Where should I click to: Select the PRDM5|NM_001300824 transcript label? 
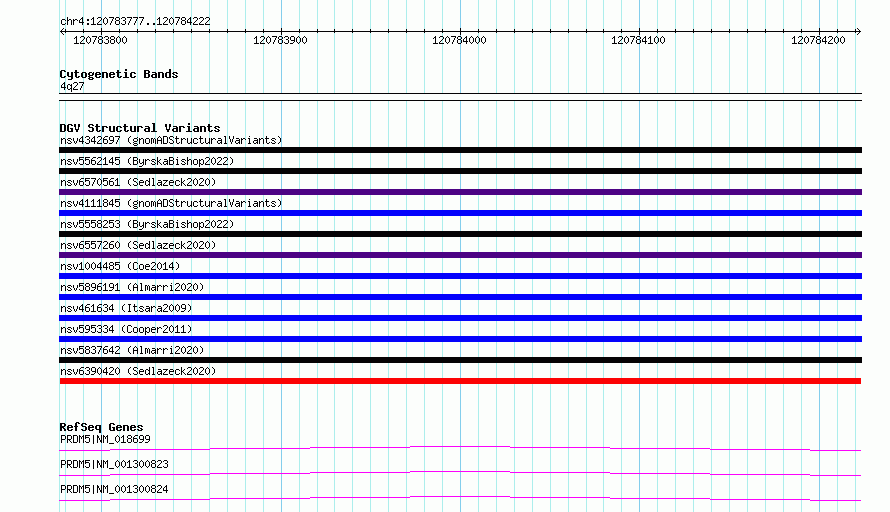pyautogui.click(x=114, y=489)
